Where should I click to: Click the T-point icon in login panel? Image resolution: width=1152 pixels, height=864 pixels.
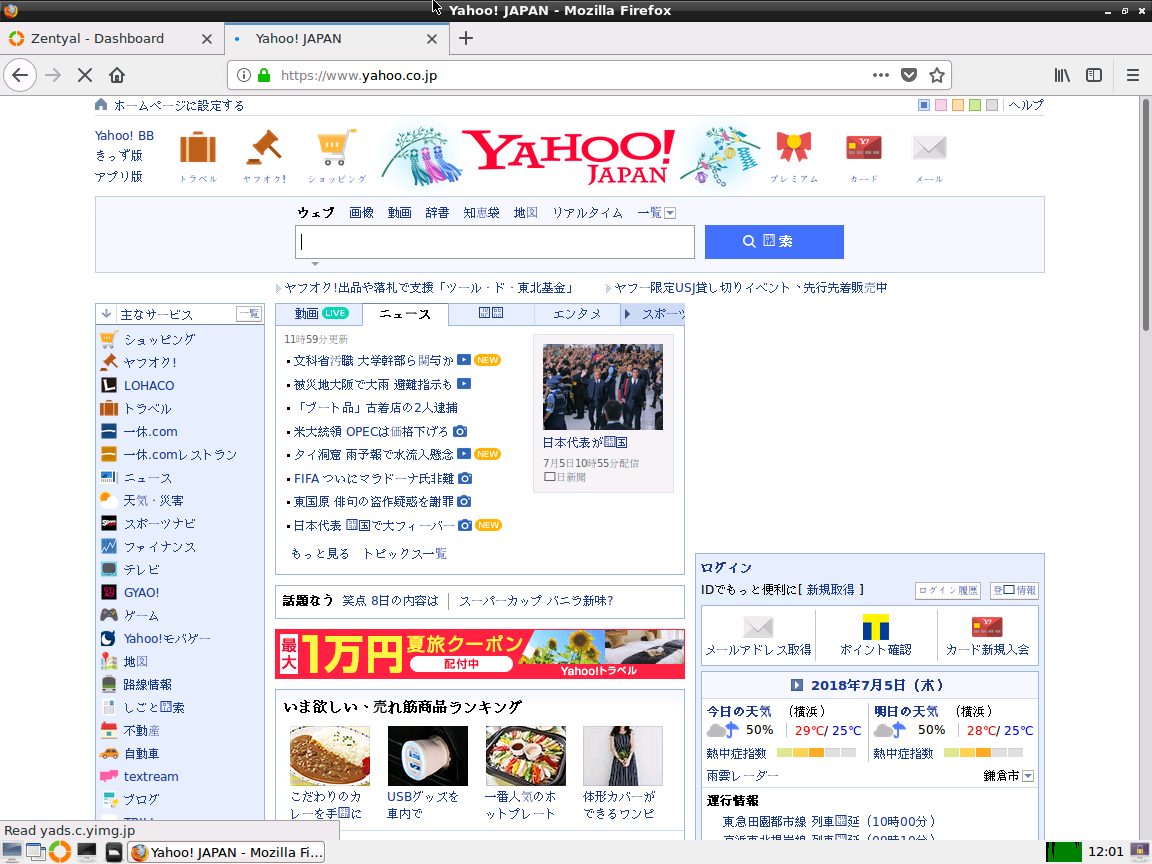(x=875, y=627)
